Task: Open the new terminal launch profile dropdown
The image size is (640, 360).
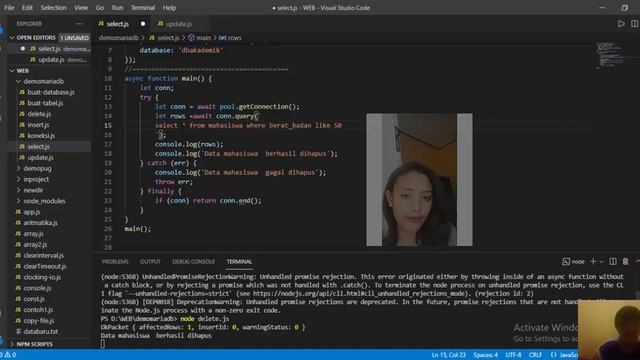Action: click(x=601, y=262)
